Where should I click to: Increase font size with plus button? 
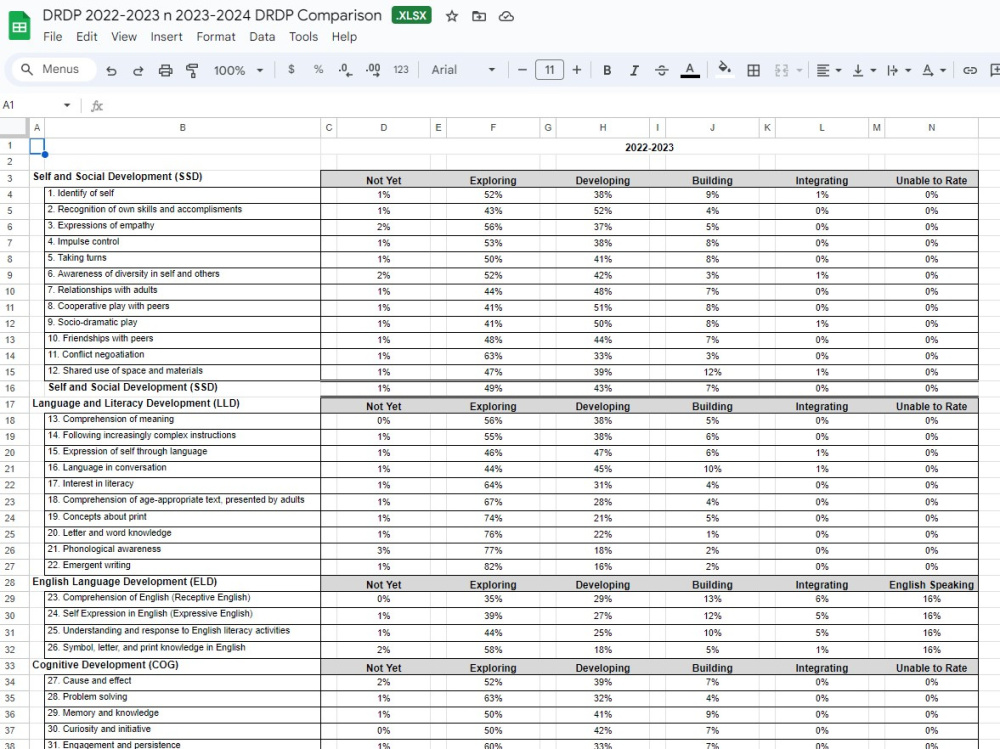577,70
